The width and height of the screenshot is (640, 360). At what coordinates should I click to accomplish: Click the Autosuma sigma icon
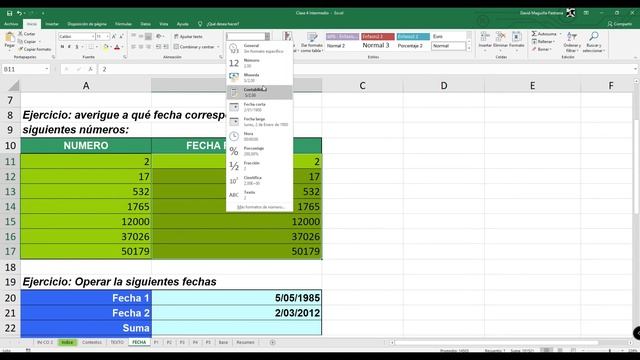point(534,33)
